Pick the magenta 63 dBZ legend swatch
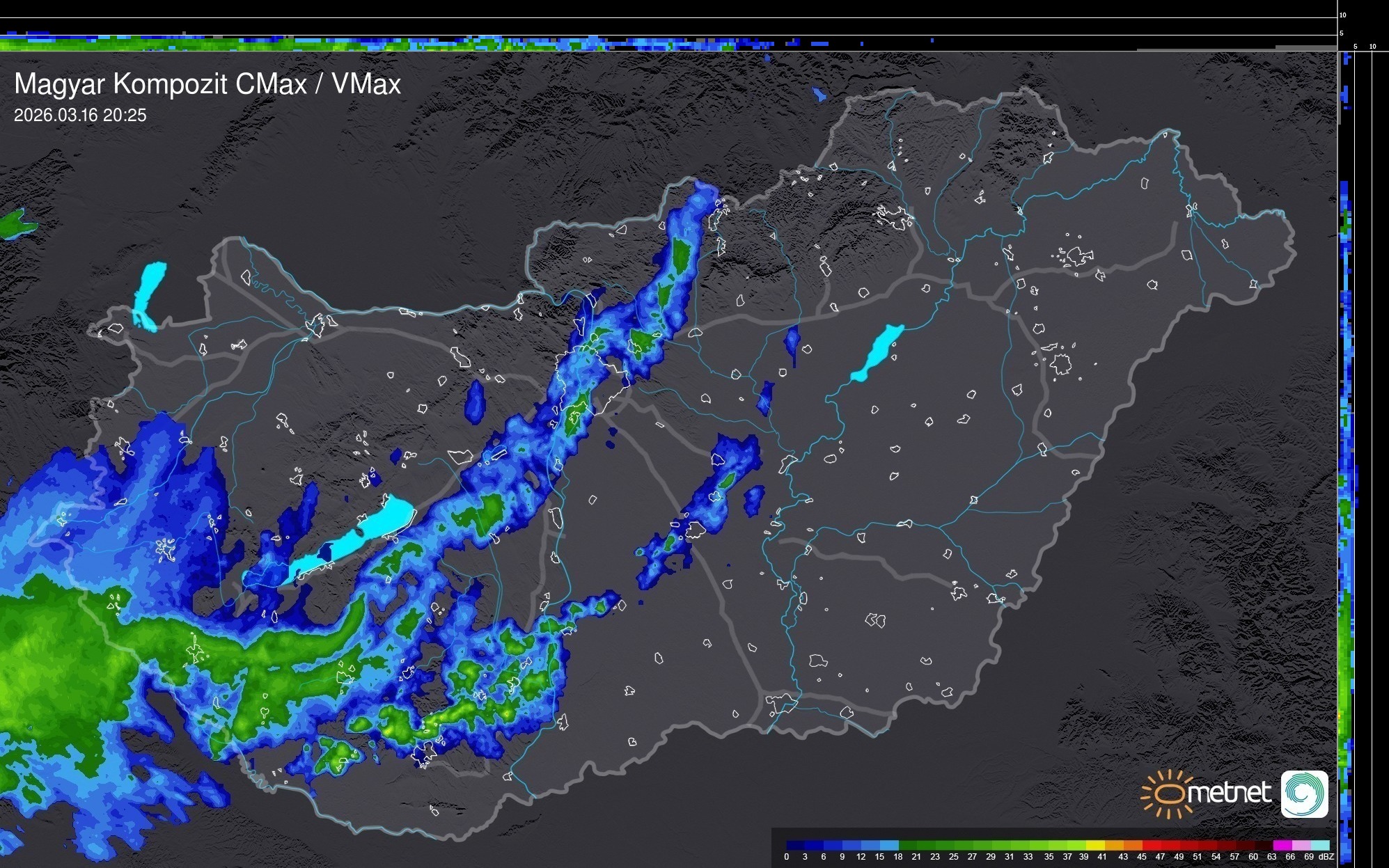1389x868 pixels. pyautogui.click(x=1281, y=846)
